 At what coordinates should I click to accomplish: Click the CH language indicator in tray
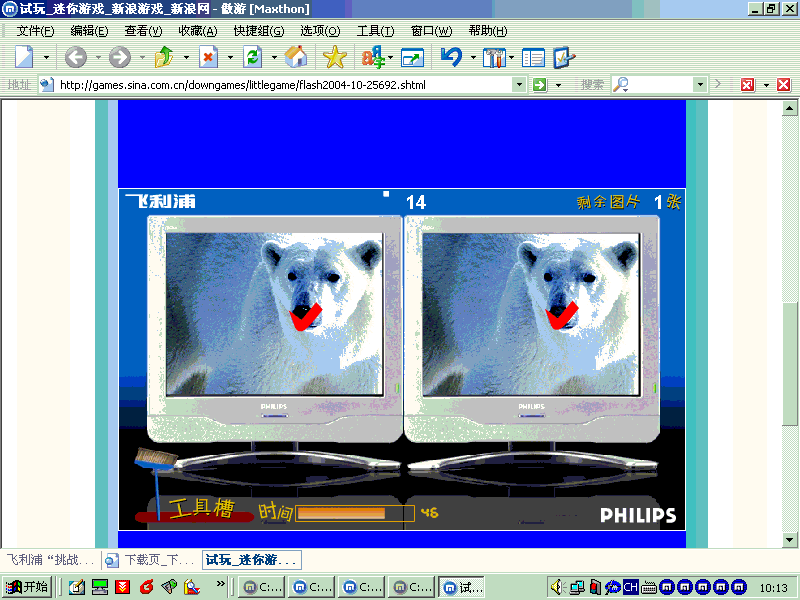point(631,587)
